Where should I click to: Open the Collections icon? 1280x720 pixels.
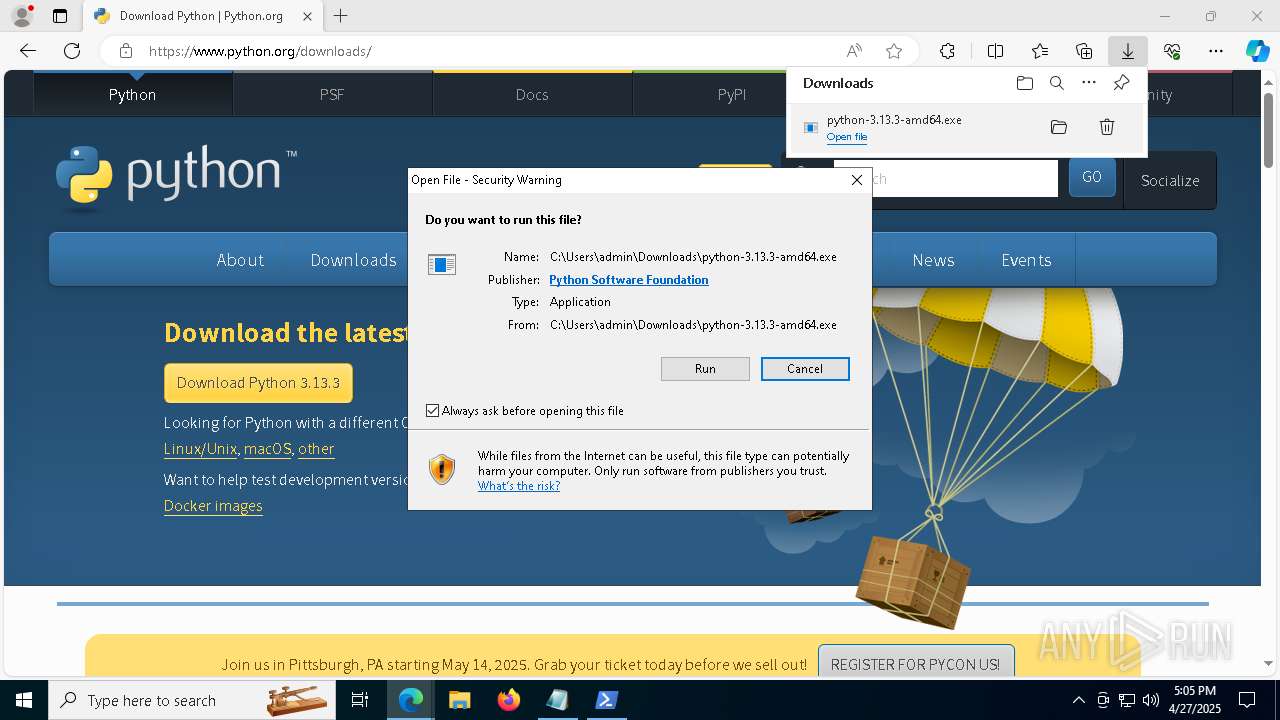(x=1084, y=51)
